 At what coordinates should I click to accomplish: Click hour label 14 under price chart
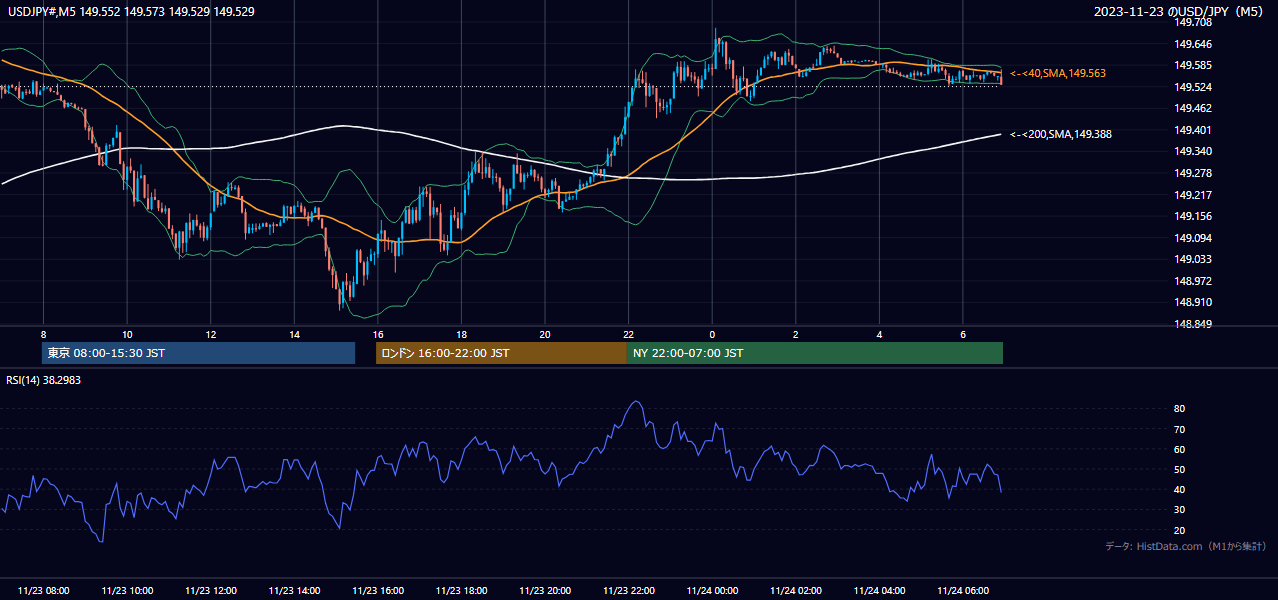pos(294,334)
